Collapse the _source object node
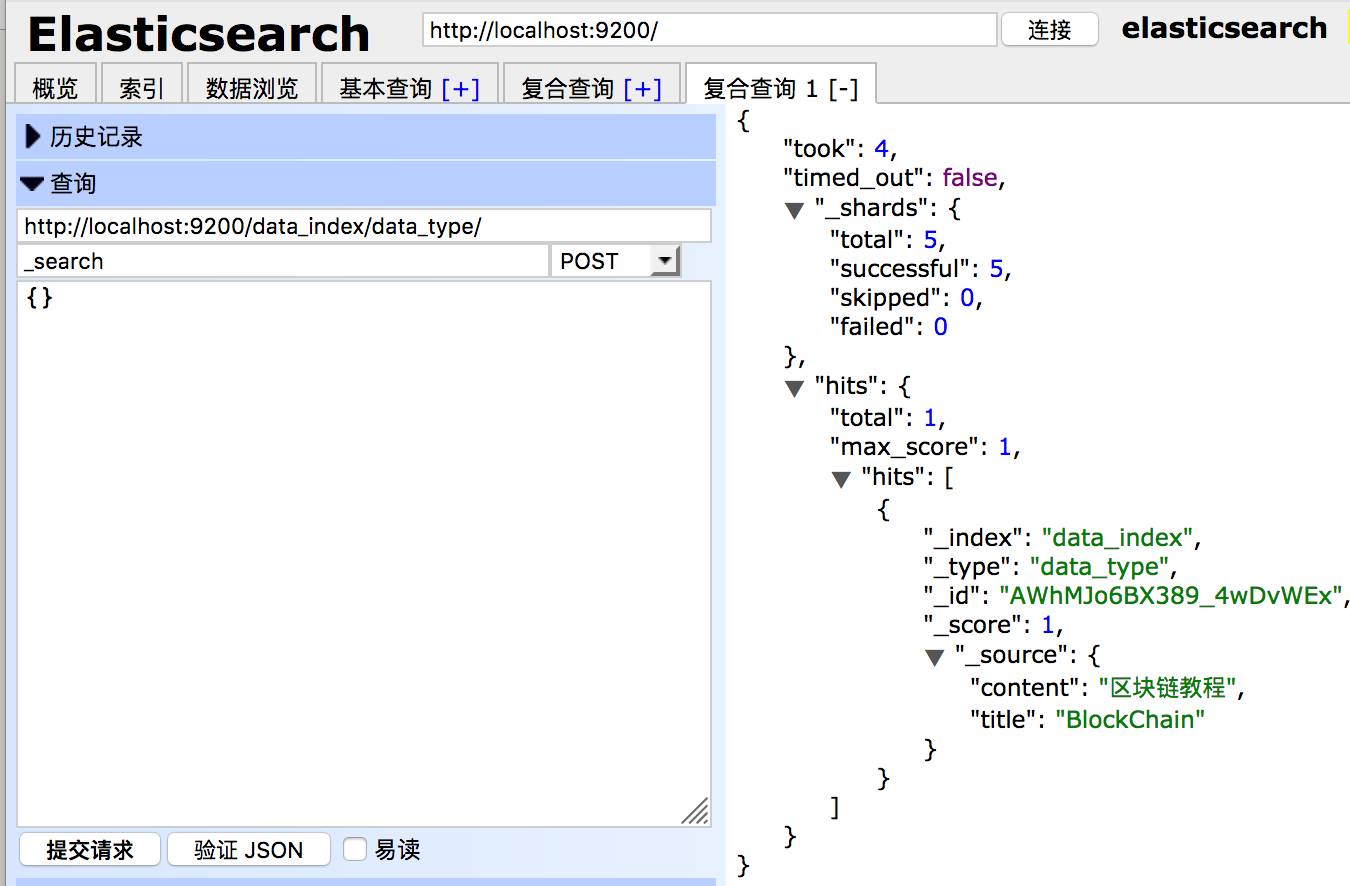This screenshot has height=886, width=1350. click(x=934, y=657)
